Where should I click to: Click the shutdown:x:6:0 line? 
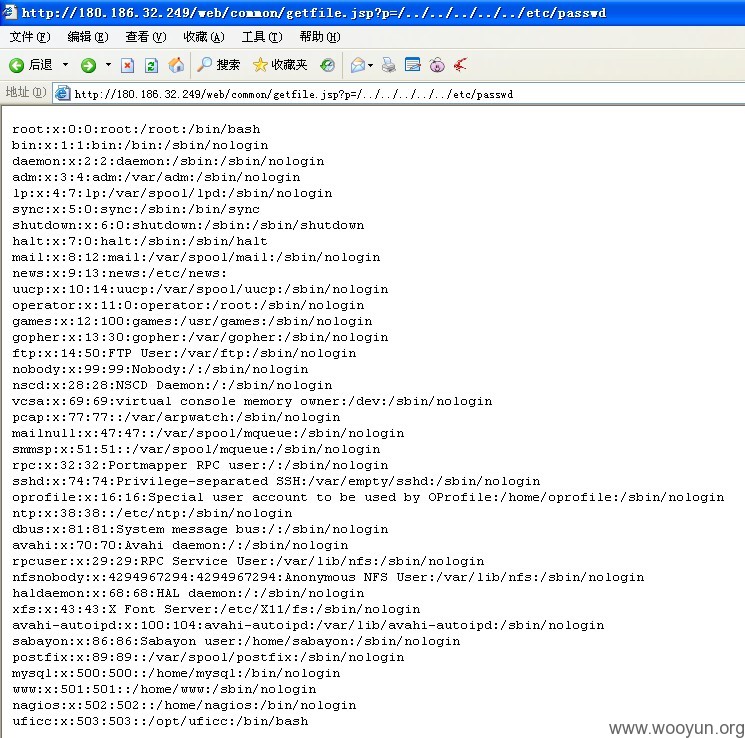188,225
